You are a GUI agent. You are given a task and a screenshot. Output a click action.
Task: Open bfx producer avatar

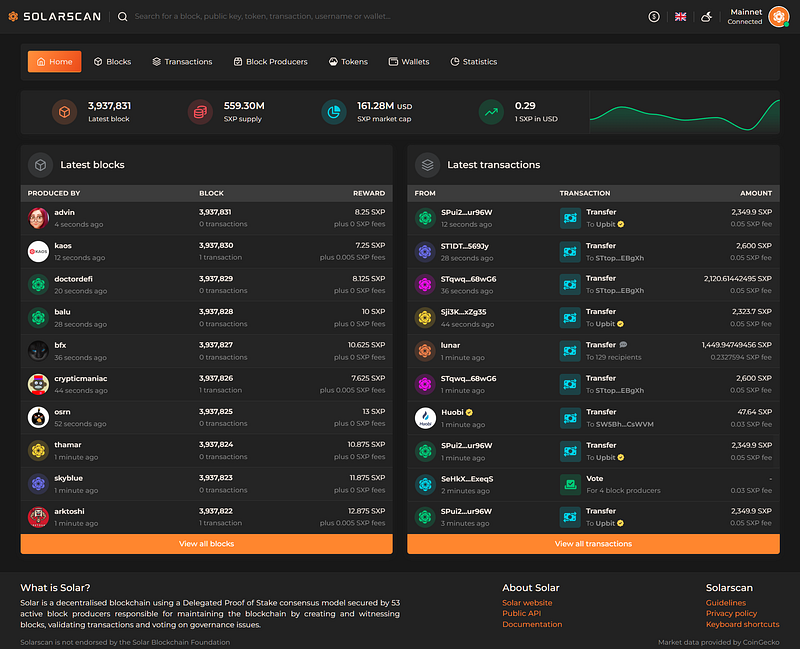[38, 351]
